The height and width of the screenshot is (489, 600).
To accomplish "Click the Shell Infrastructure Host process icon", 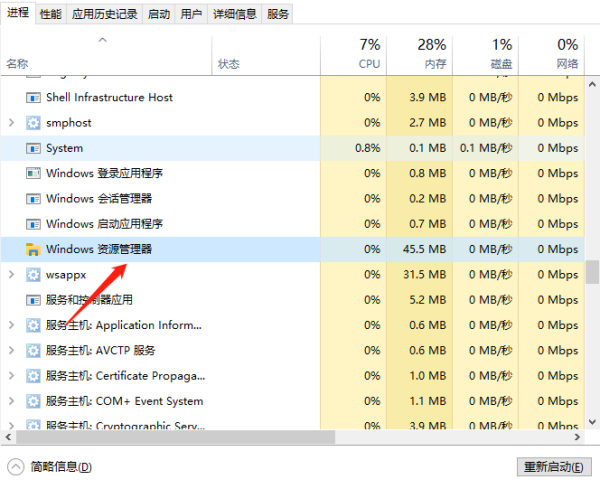I will [33, 97].
